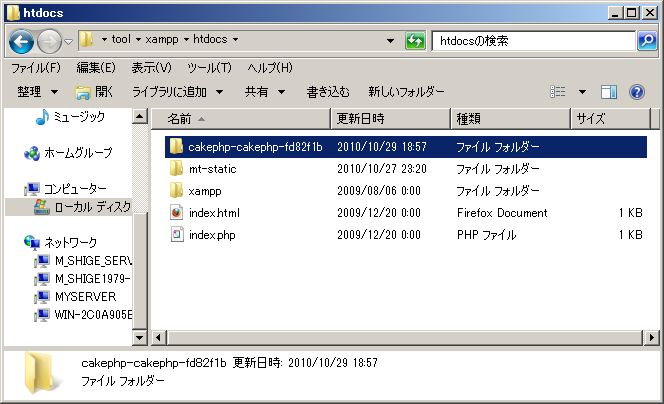664x404 pixels.
Task: Expand the arrow before xampp in address bar
Action: coord(138,40)
